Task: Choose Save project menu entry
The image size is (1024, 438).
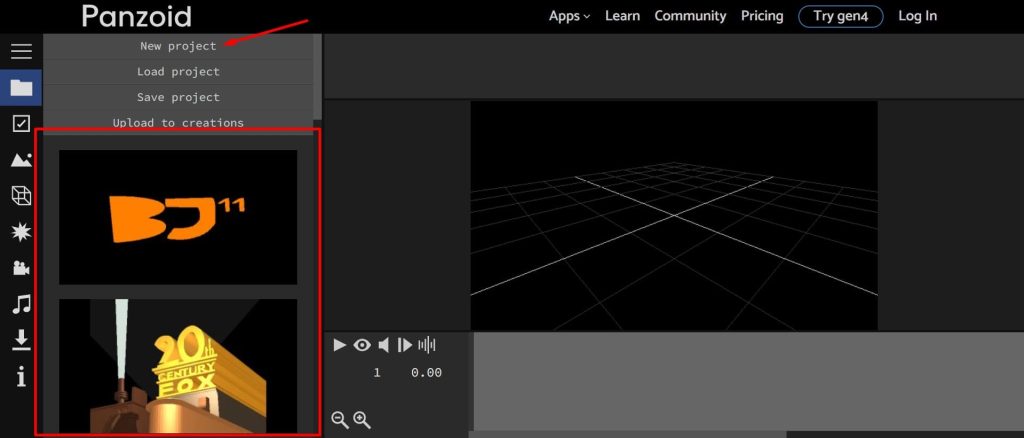Action: [178, 97]
